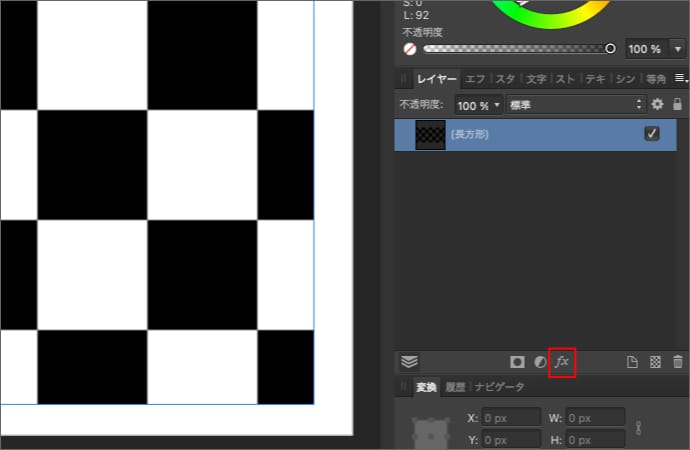Click the no-color red slash icon
The height and width of the screenshot is (450, 690).
[410, 48]
